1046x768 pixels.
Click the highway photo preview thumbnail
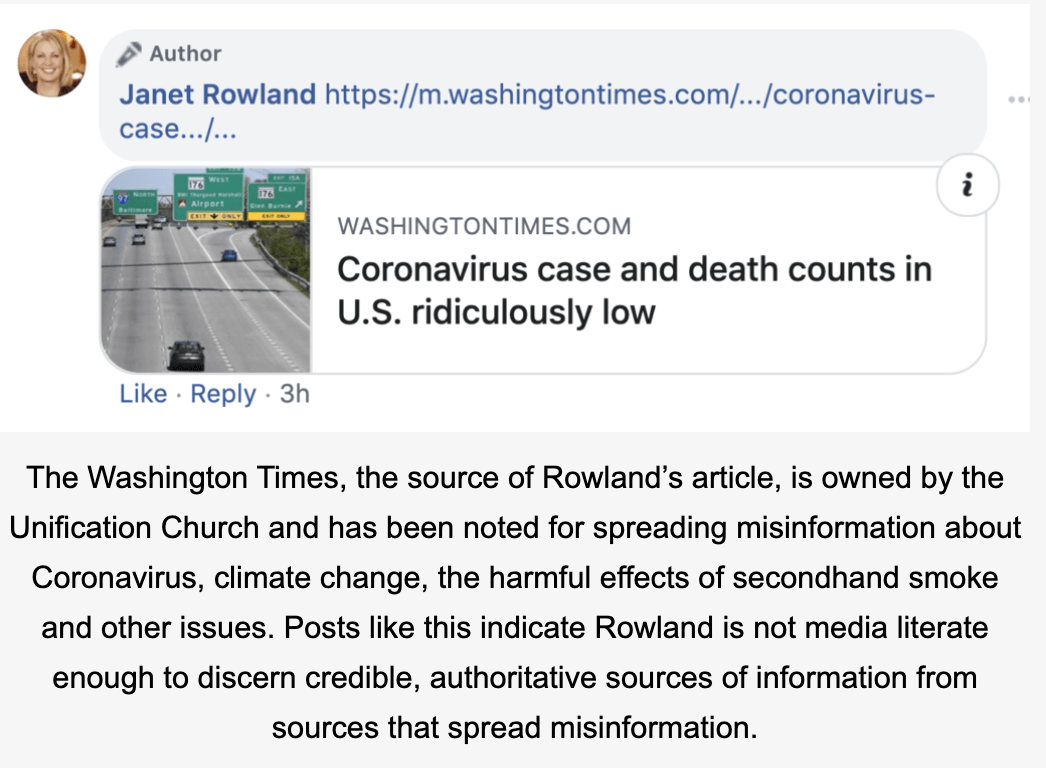[x=205, y=270]
